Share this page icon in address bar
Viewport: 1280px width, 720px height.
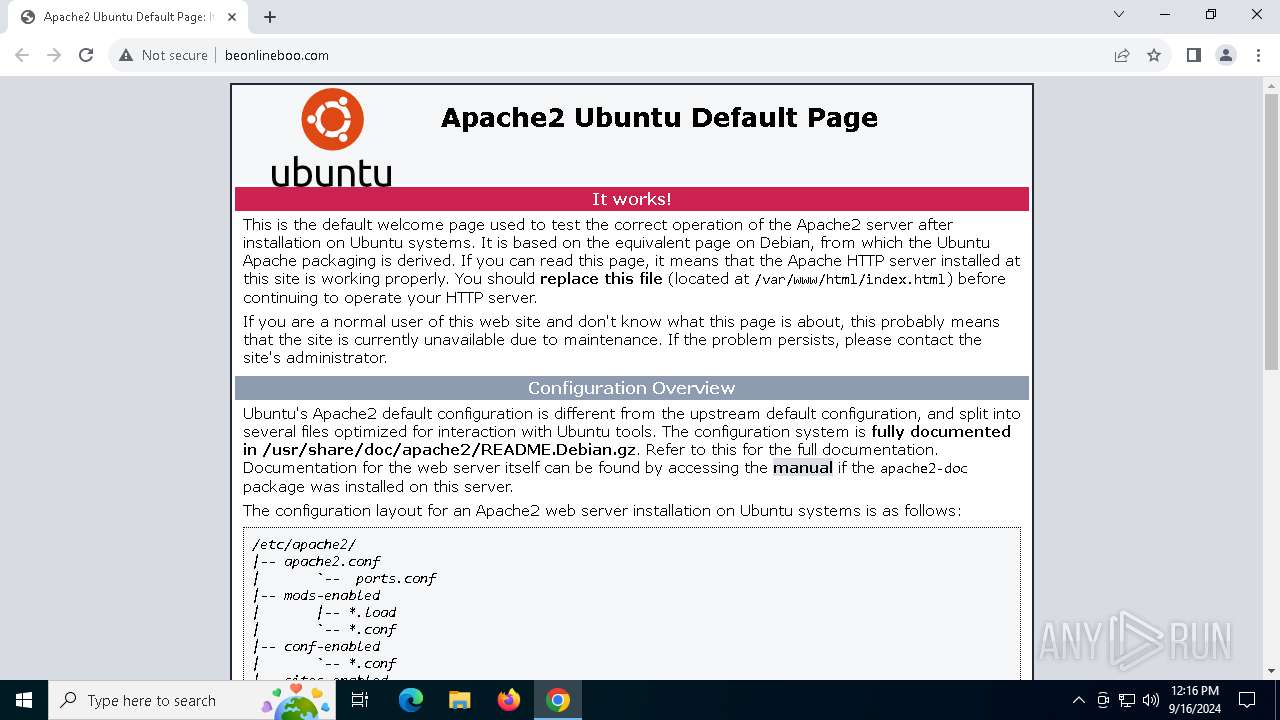[1122, 55]
